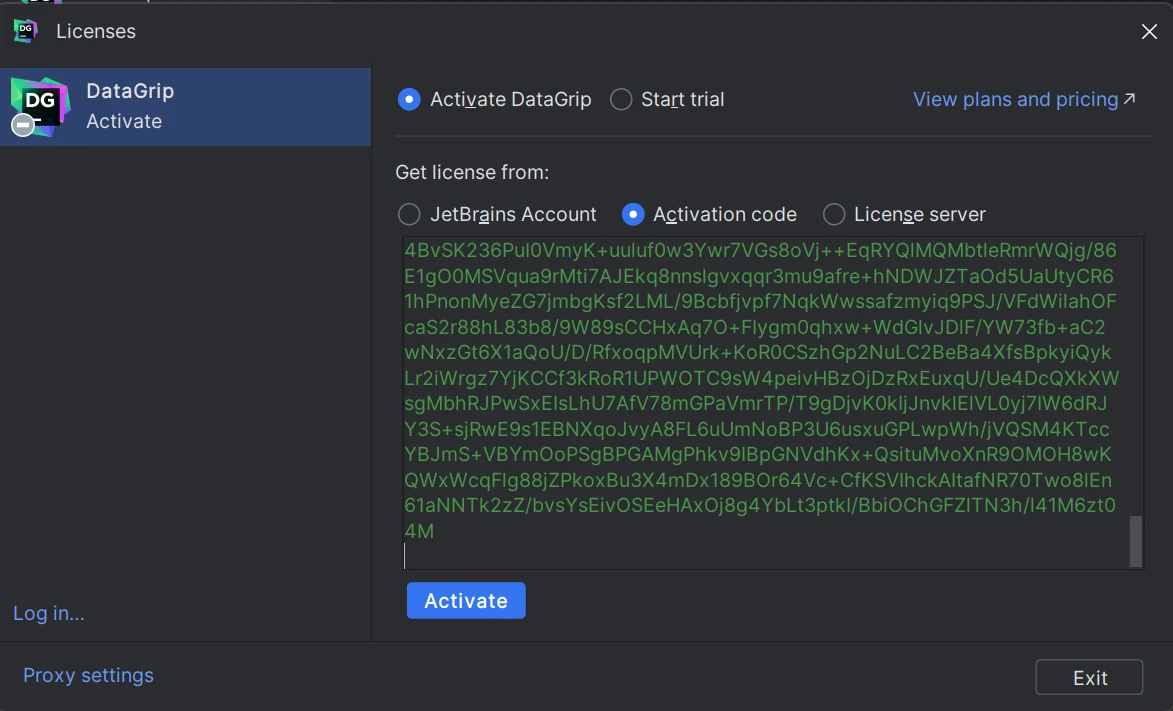Viewport: 1173px width, 711px height.
Task: Open View plans and pricing link
Action: (1015, 99)
